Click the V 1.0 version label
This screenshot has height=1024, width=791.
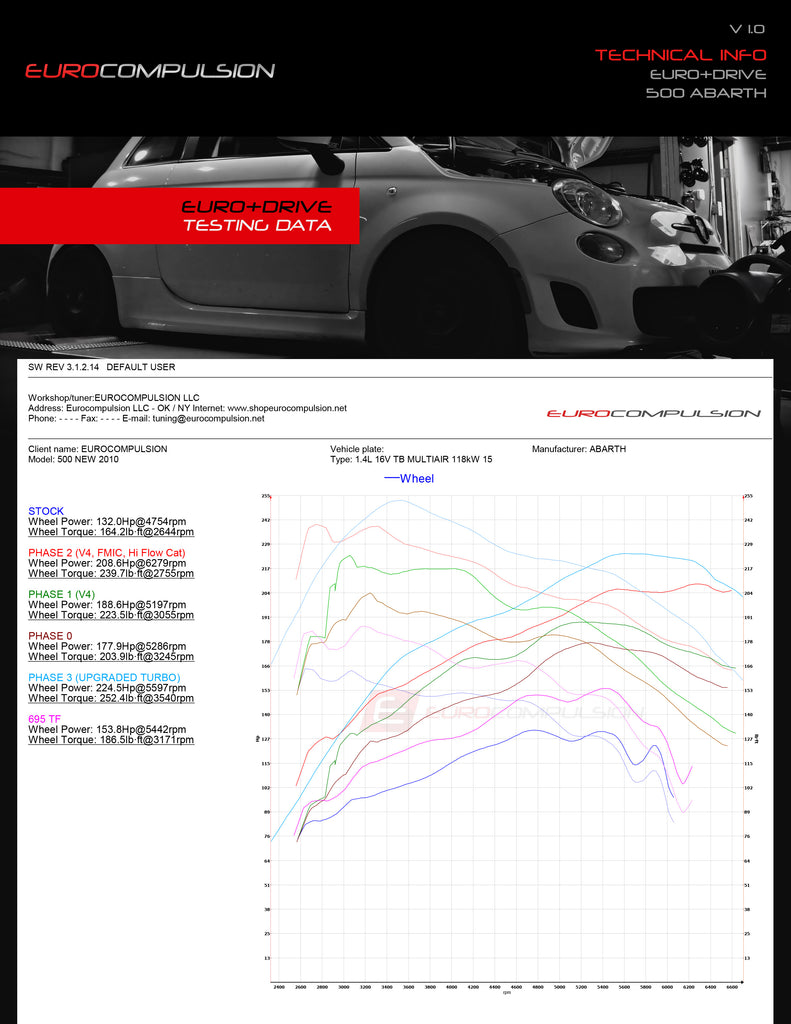(747, 30)
